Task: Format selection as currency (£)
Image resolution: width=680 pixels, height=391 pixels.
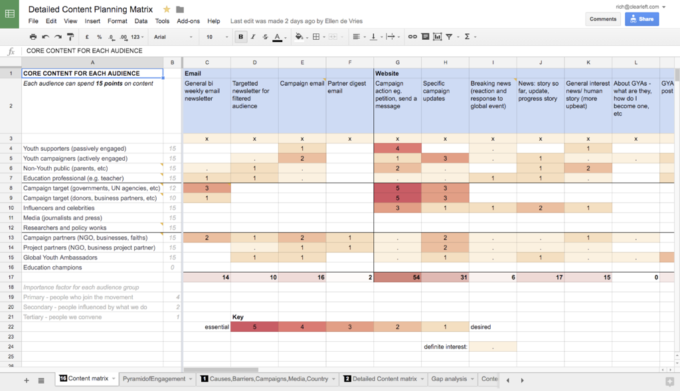Action: pyautogui.click(x=87, y=37)
